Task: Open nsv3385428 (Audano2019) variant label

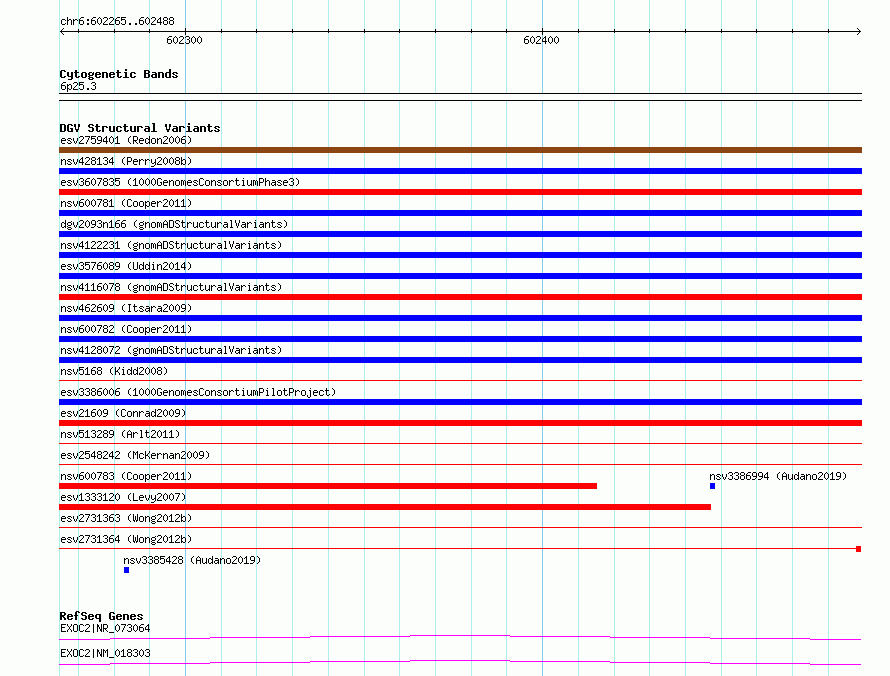Action: tap(192, 560)
